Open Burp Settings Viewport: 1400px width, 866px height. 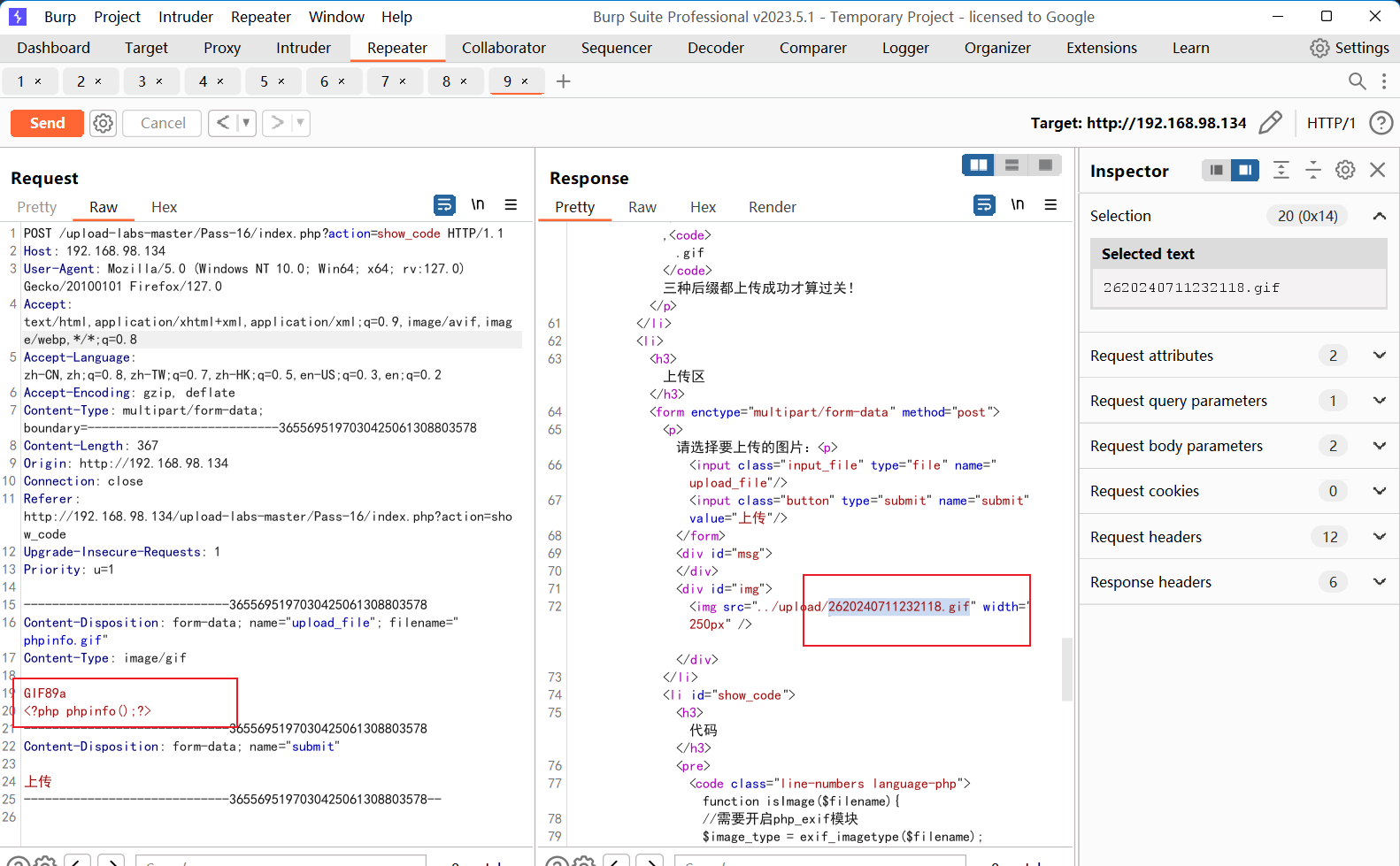click(x=1350, y=48)
